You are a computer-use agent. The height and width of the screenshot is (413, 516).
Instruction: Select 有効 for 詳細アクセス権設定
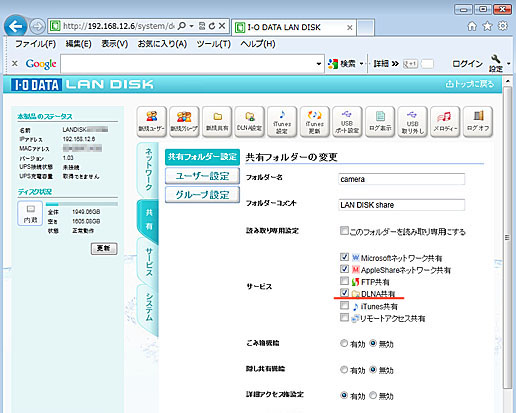(x=344, y=395)
